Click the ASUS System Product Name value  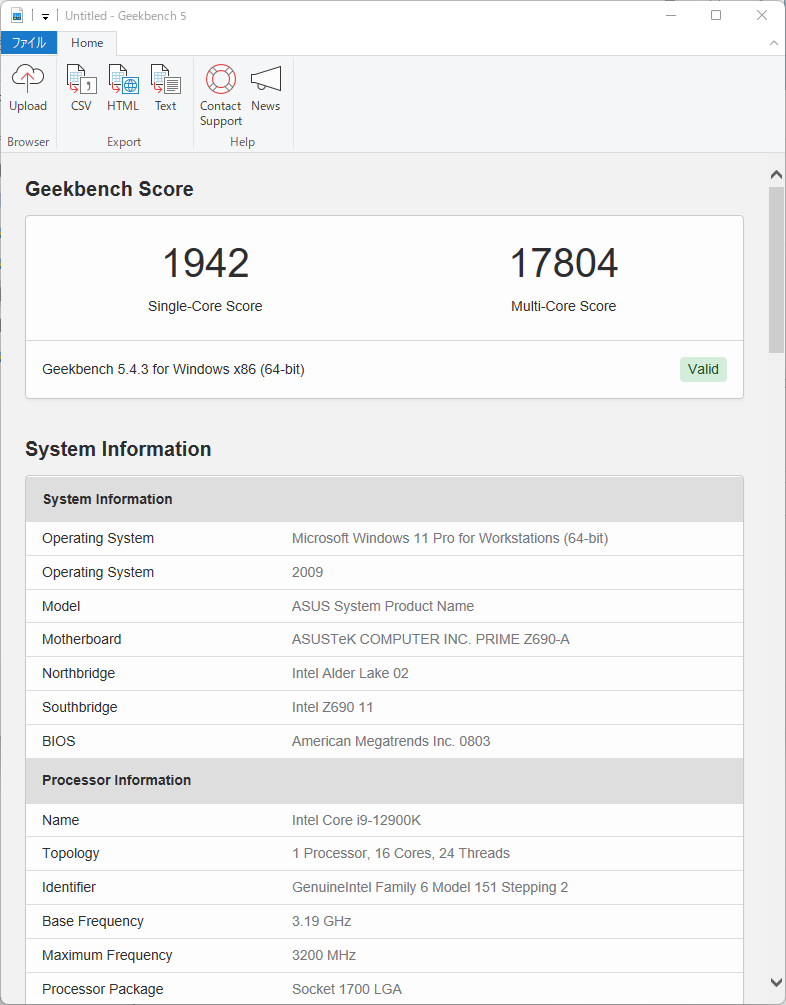coord(383,606)
